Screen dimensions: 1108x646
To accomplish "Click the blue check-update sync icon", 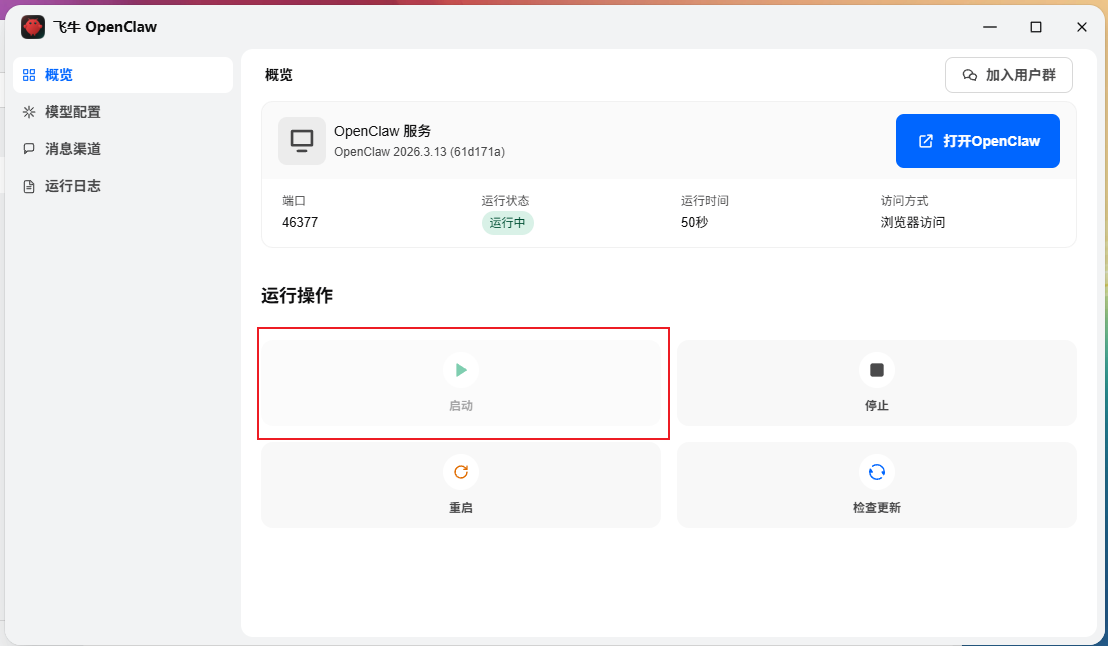I will (876, 471).
